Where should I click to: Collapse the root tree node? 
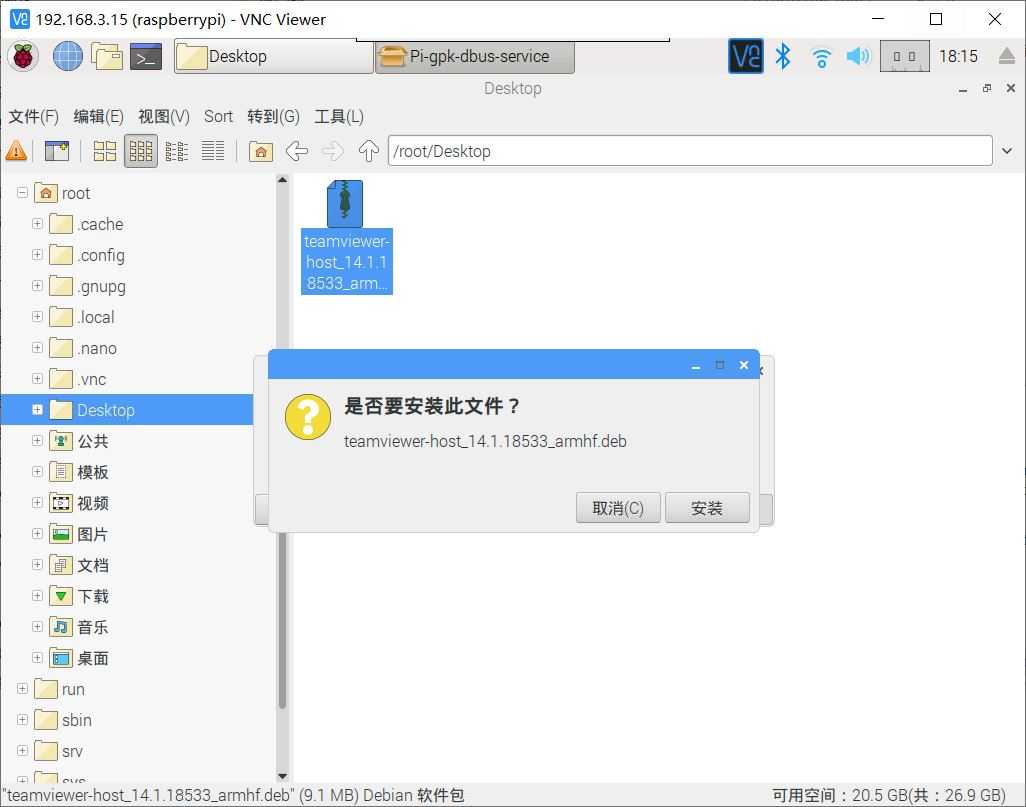(x=22, y=193)
